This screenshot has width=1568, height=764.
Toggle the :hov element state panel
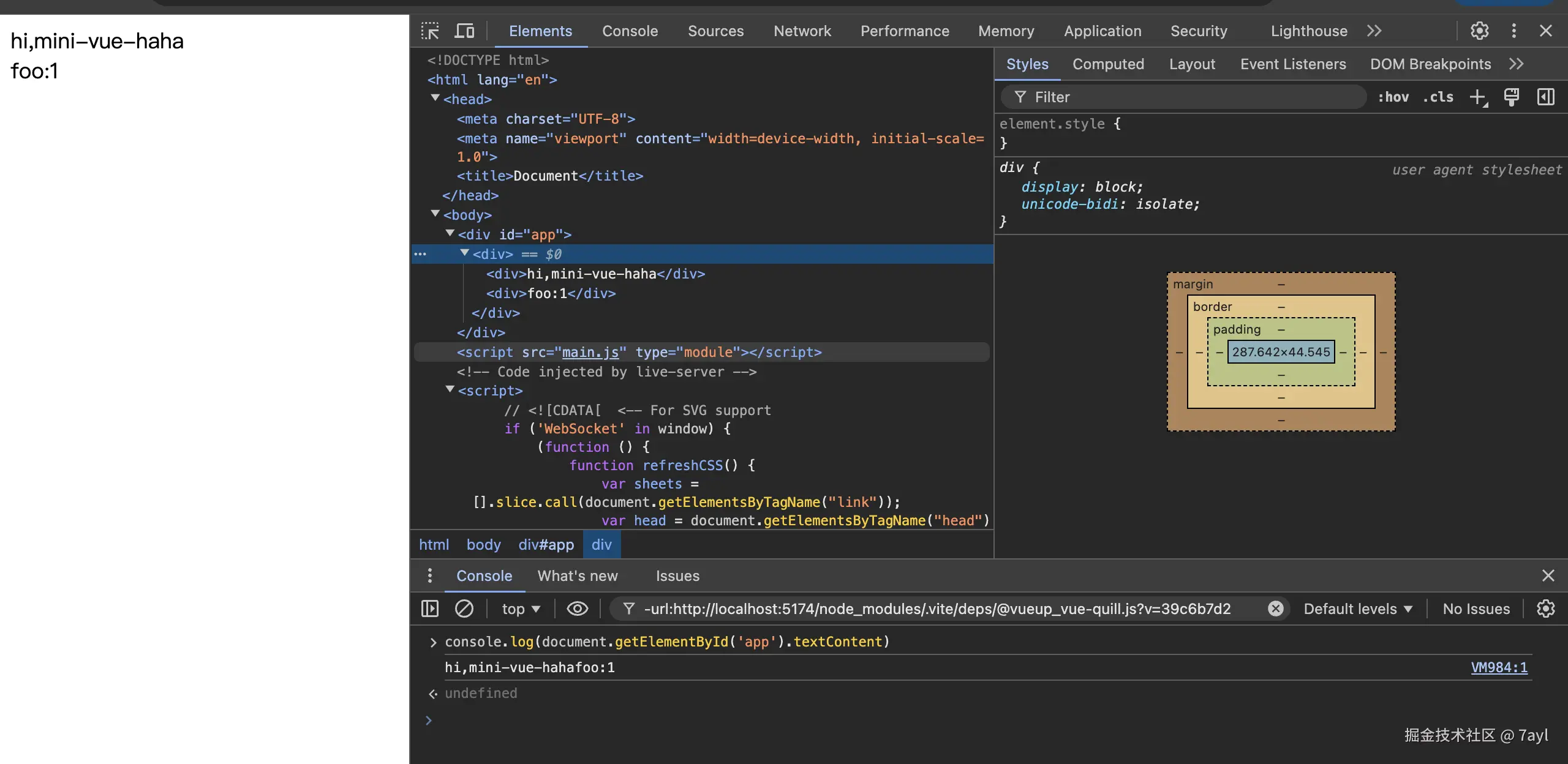click(x=1393, y=97)
